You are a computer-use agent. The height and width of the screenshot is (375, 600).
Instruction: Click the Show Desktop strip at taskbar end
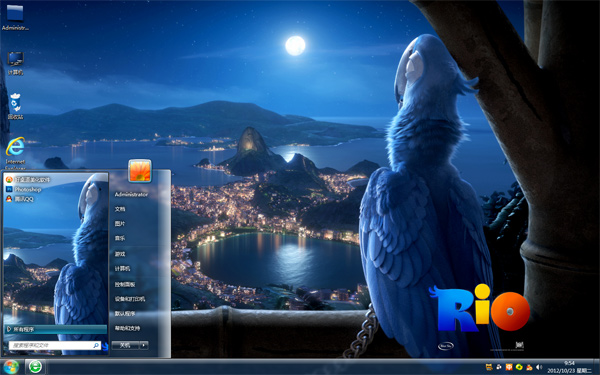tap(597, 367)
